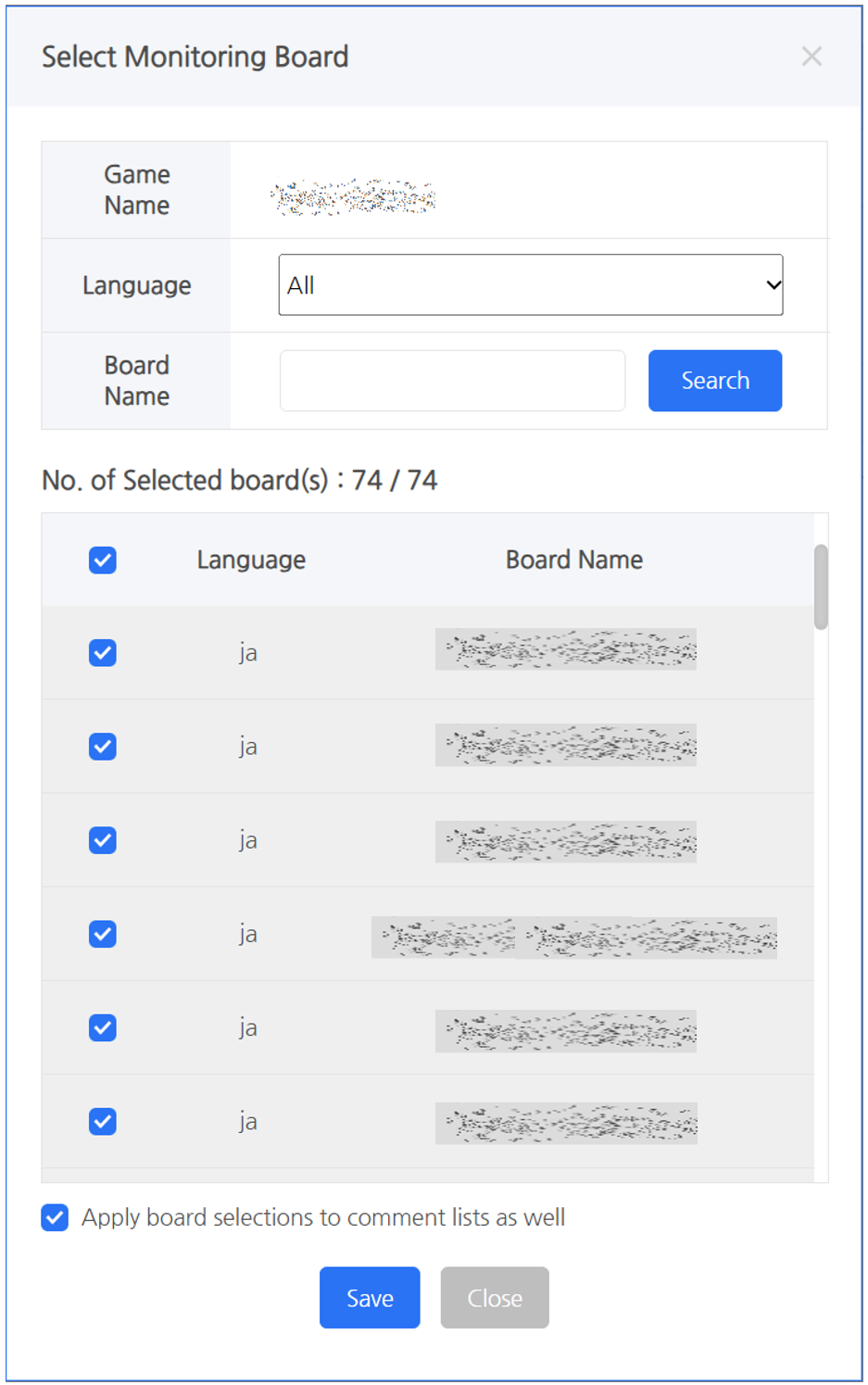Click the blurred Game Name value
Screen dimensions: 868x1385
353,197
